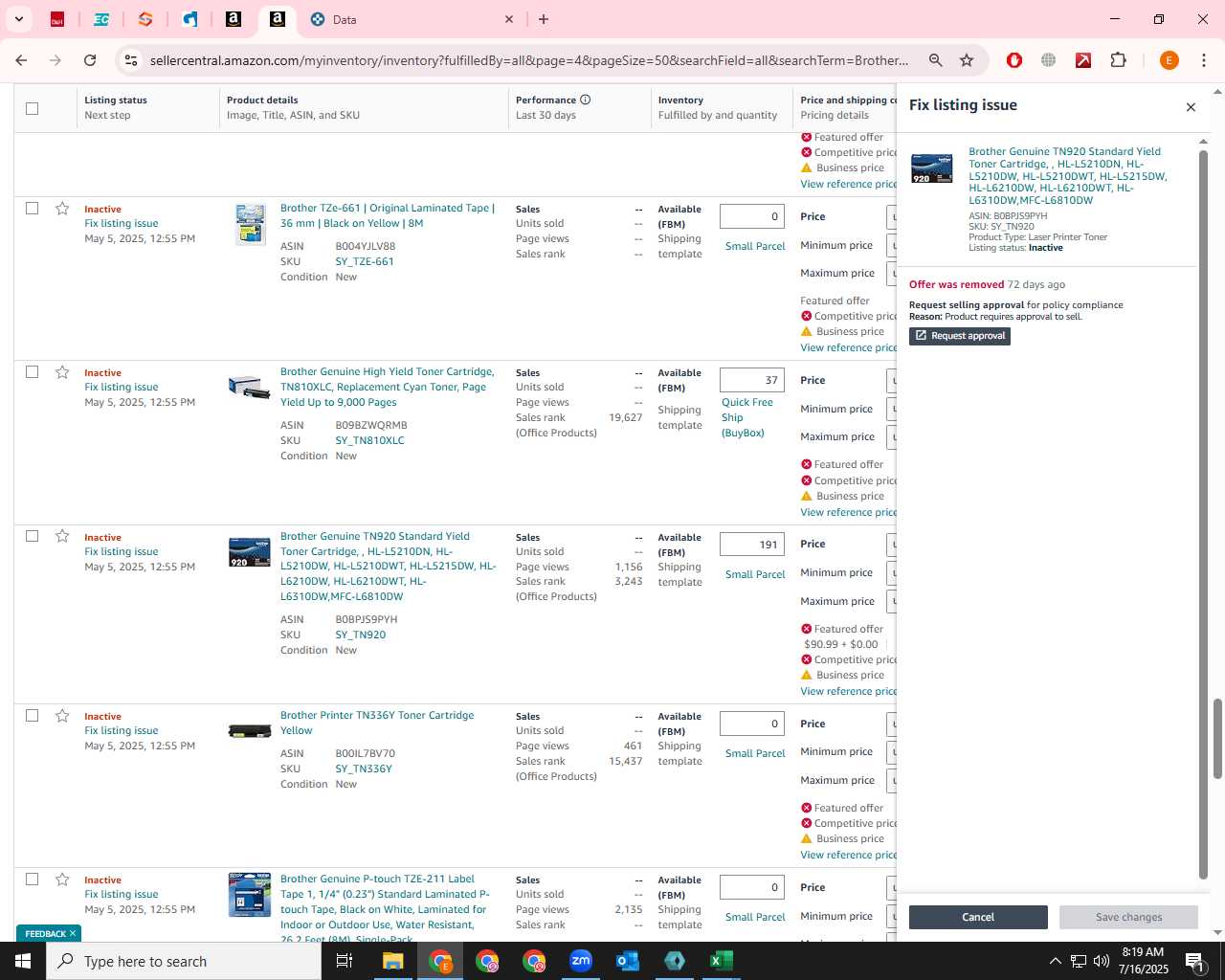
Task: Click the site info icon in address bar
Action: pyautogui.click(x=130, y=60)
